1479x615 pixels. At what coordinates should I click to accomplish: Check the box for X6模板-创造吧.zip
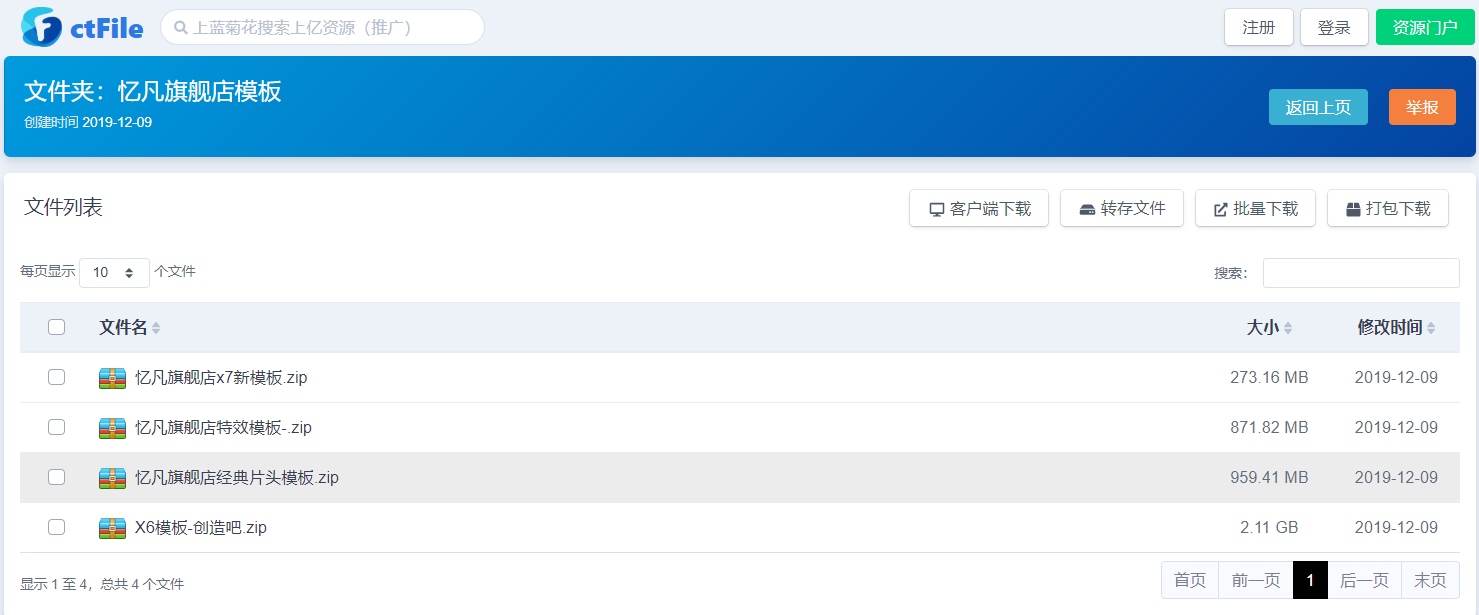point(56,527)
